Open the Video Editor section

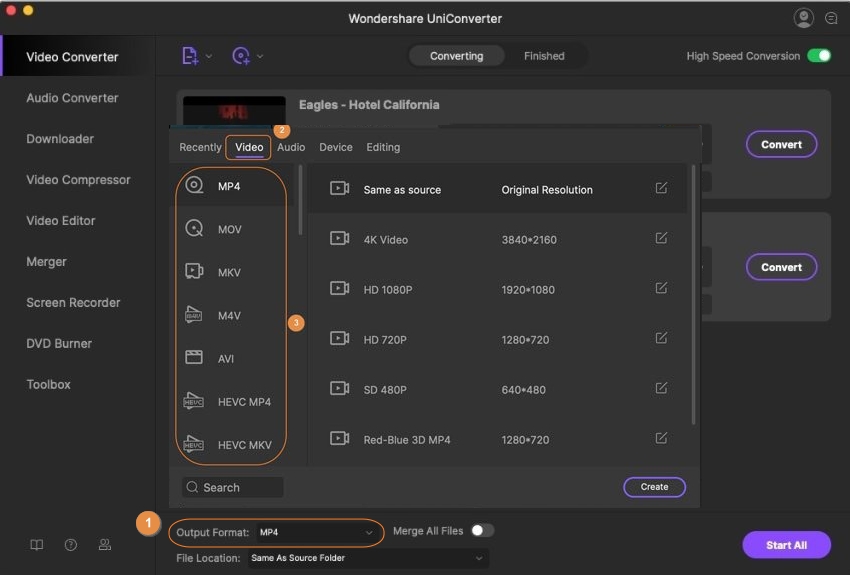click(x=61, y=221)
